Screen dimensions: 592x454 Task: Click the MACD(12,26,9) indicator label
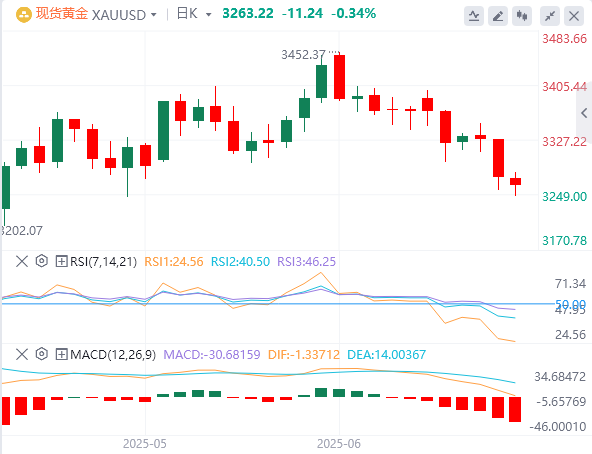click(x=113, y=354)
